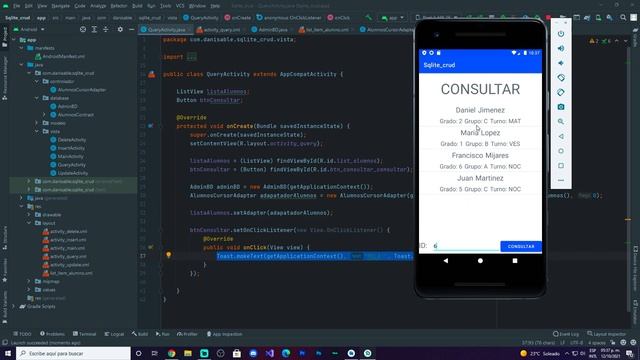Open the app run configuration dropdown
640x360 pixels.
pyautogui.click(x=393, y=18)
